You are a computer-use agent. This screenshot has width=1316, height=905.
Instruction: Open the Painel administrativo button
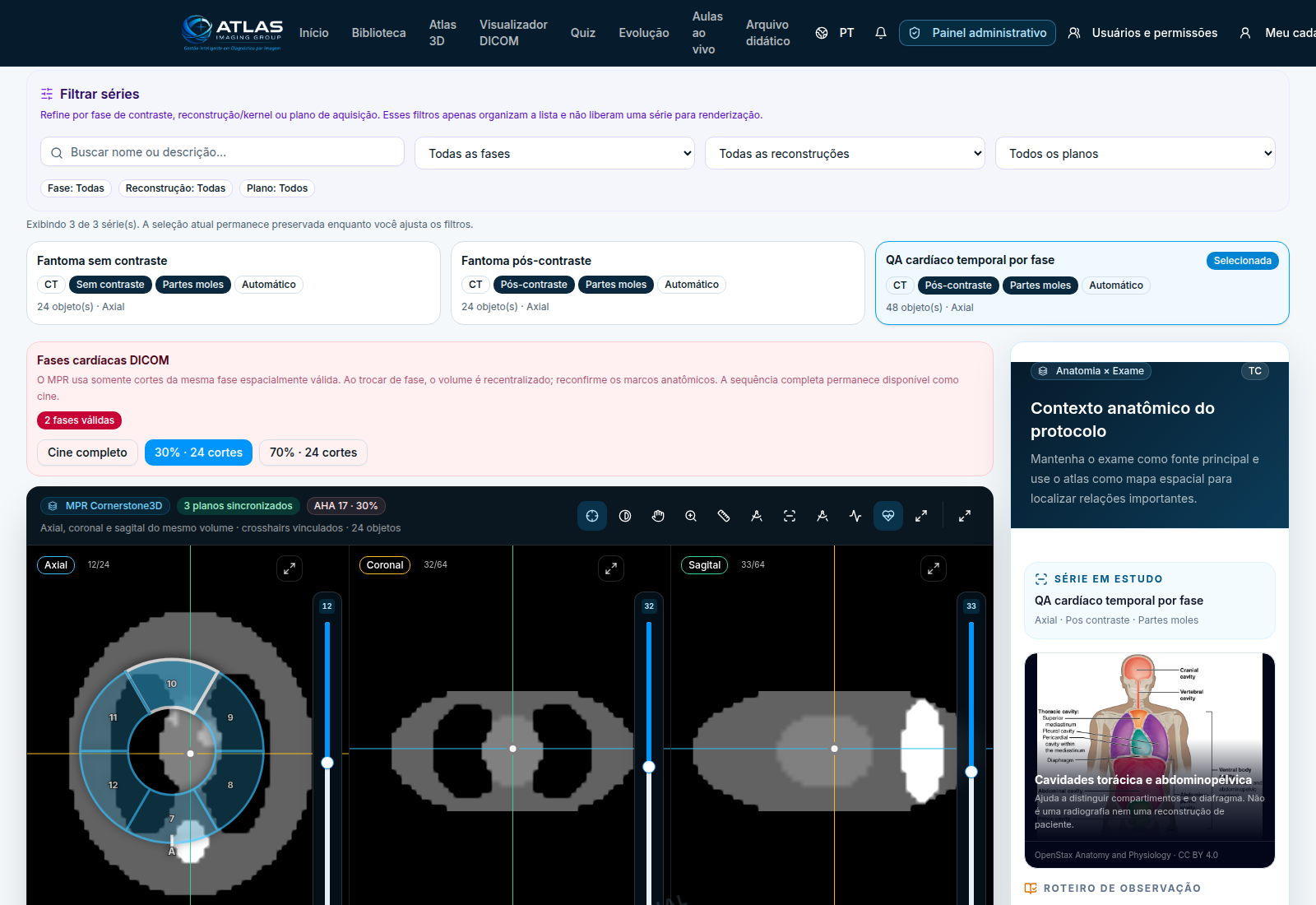pos(977,33)
